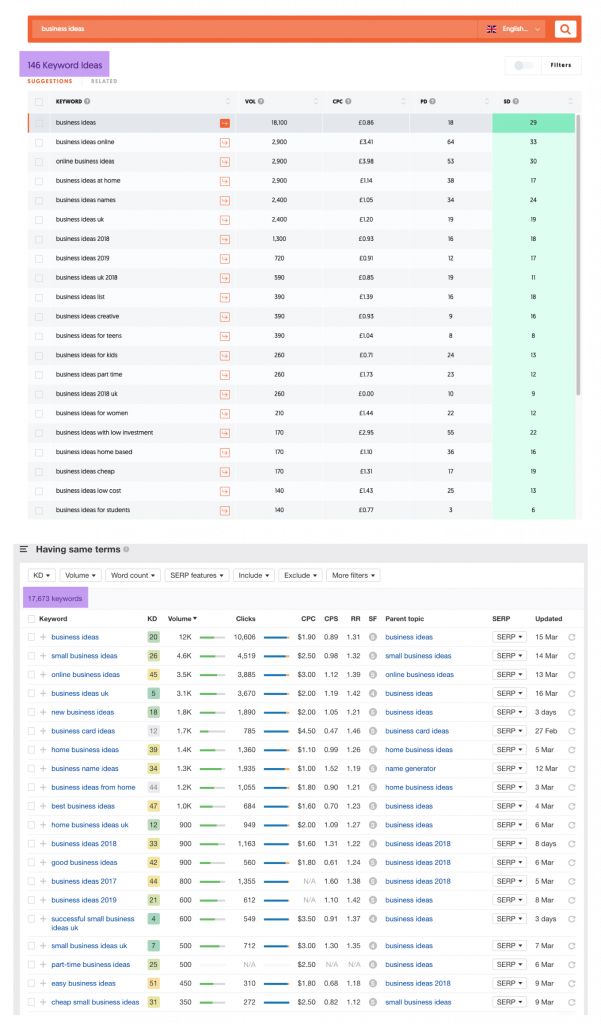Click plus icon beside online business ideas

[43, 675]
